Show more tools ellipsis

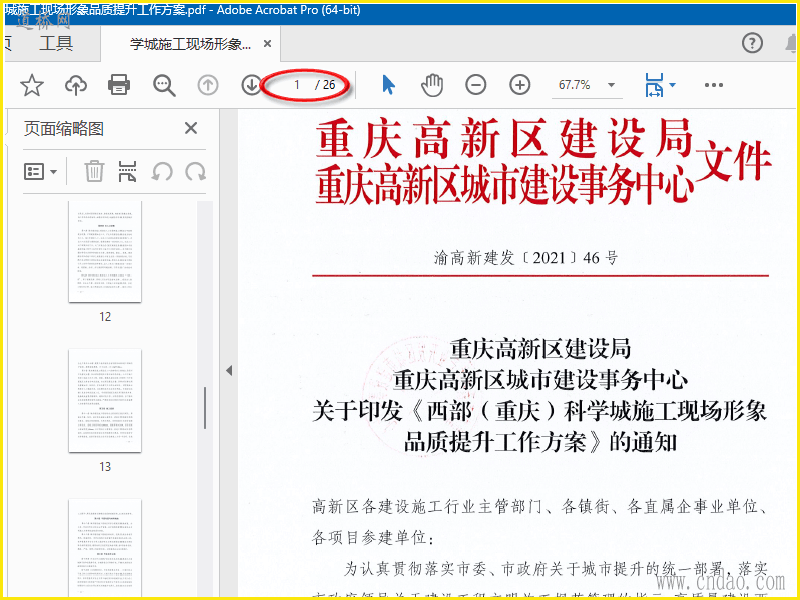[713, 85]
